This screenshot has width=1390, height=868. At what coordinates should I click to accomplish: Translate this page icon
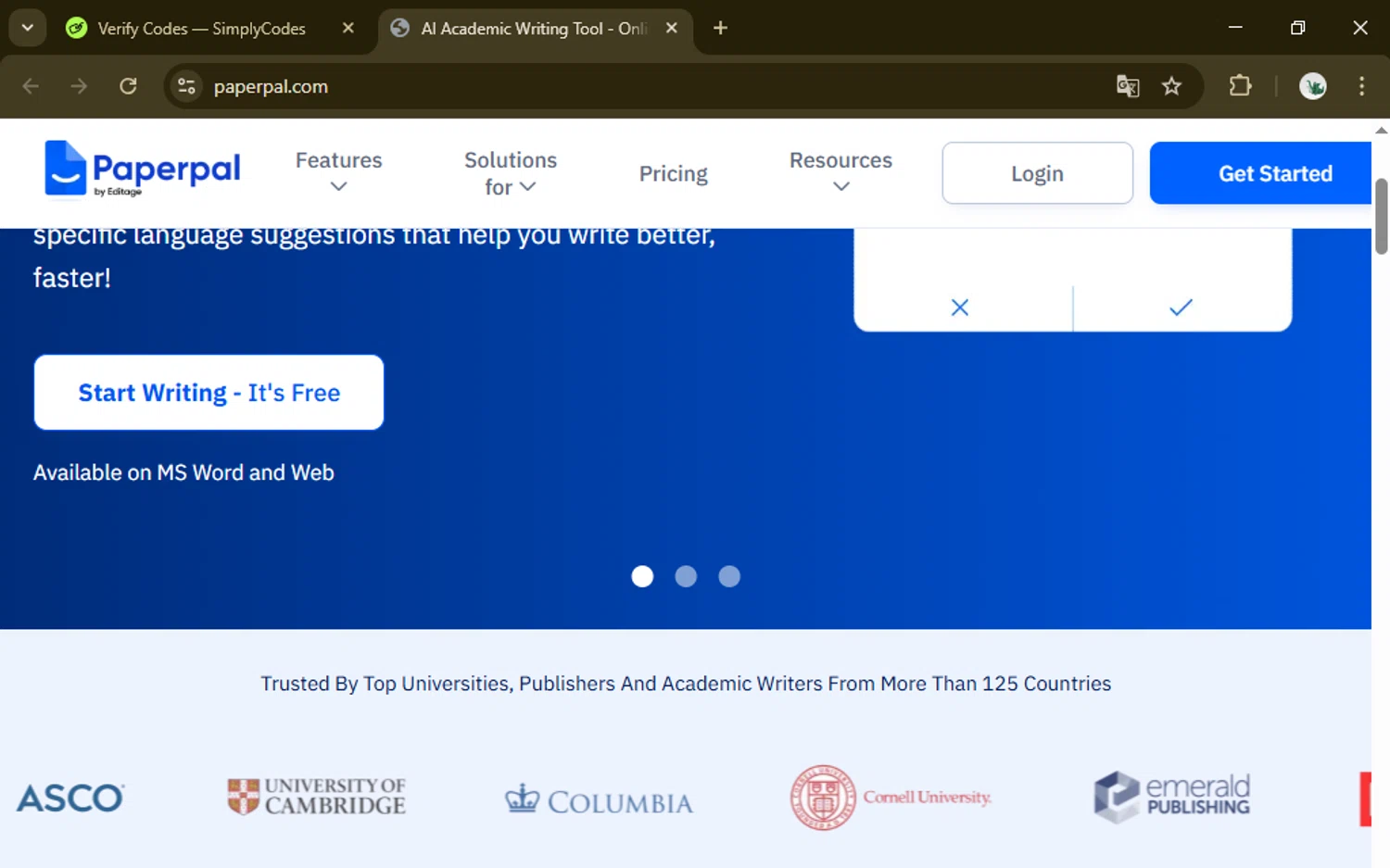[x=1128, y=86]
